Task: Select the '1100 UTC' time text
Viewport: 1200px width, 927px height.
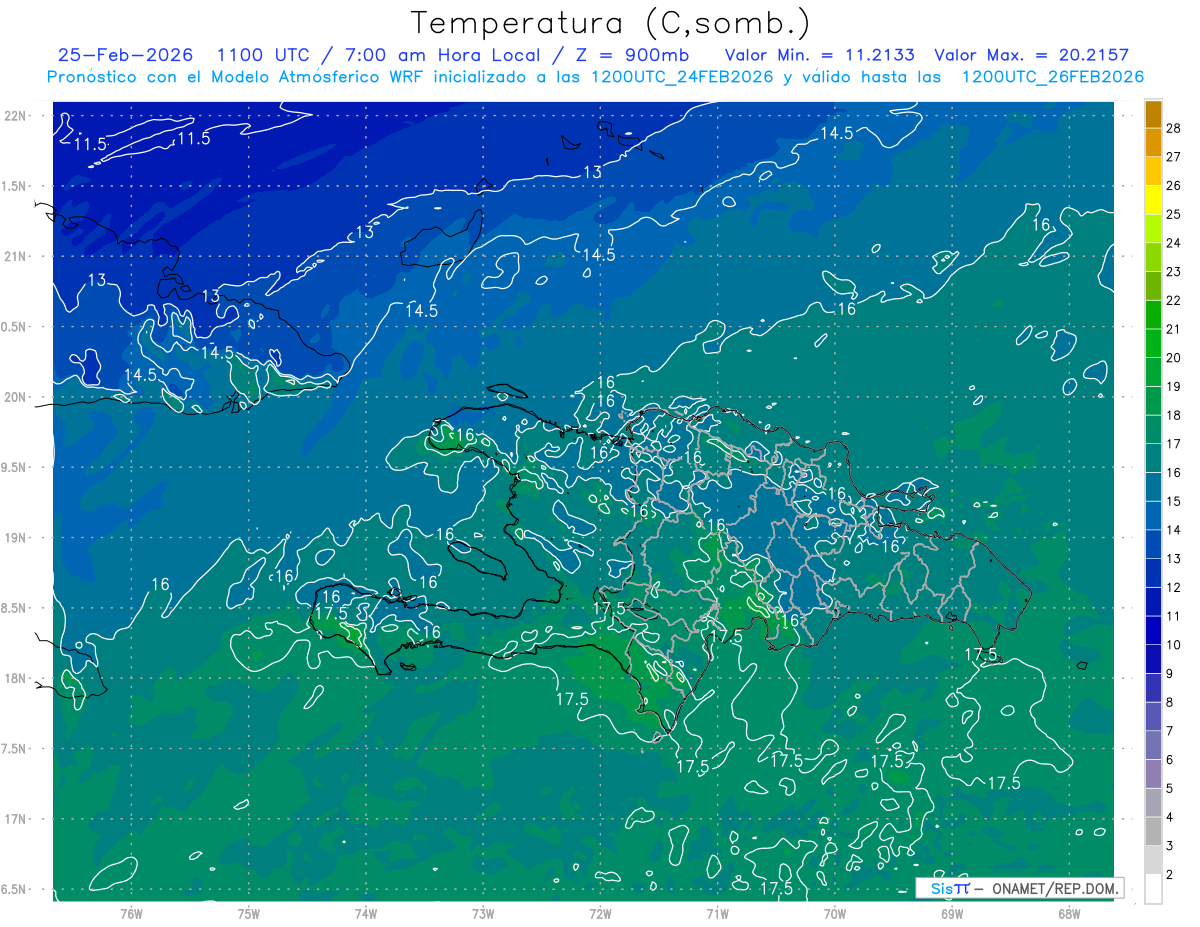Action: (262, 55)
